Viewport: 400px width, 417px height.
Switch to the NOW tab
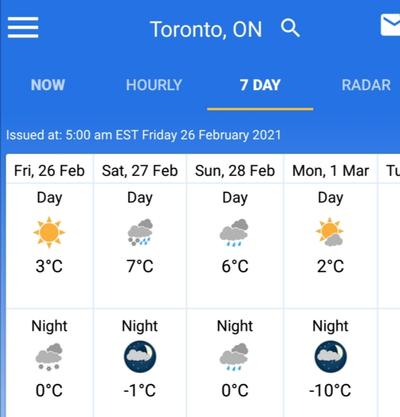pos(48,85)
